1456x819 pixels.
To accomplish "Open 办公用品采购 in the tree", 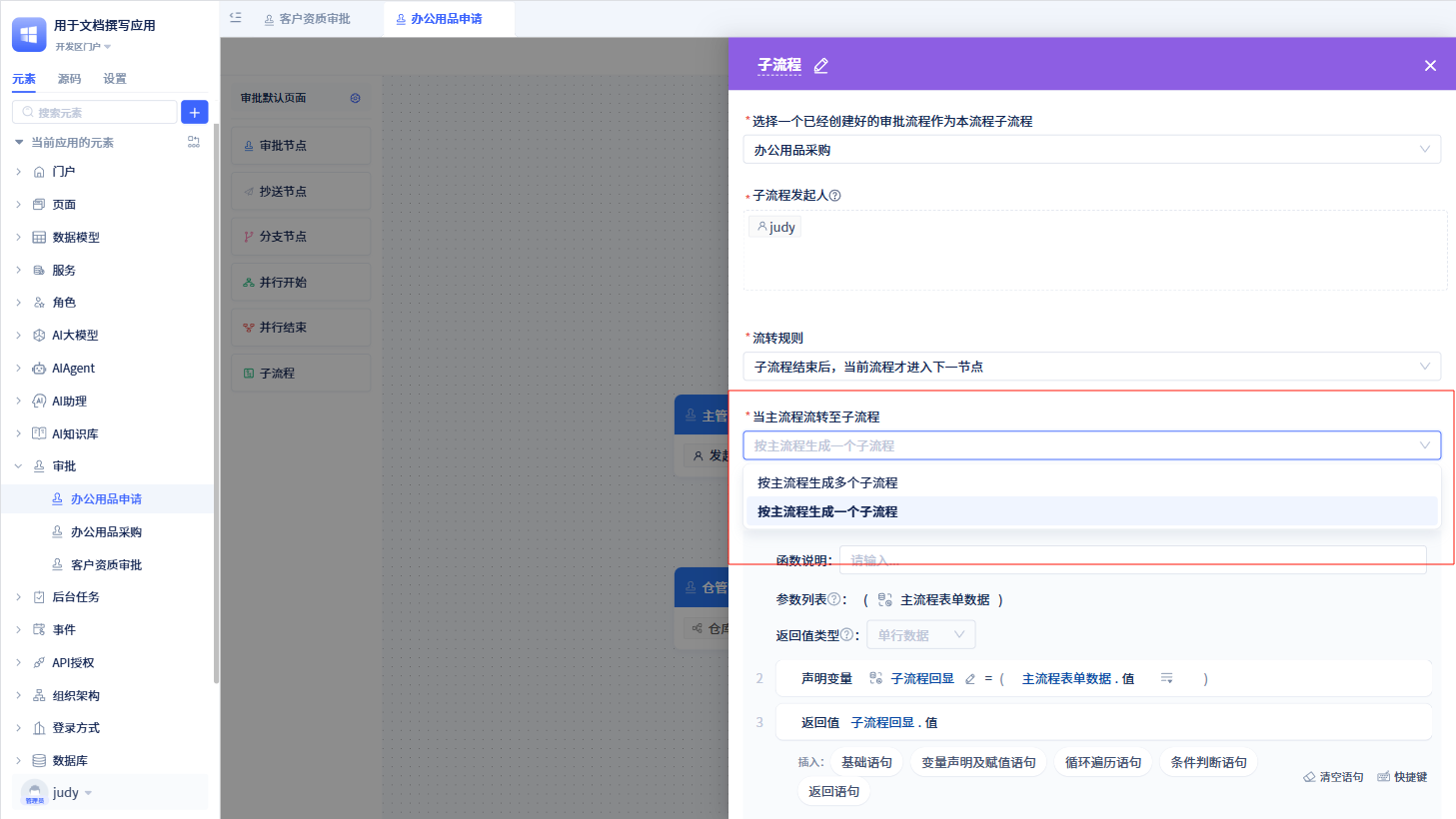I will (107, 532).
